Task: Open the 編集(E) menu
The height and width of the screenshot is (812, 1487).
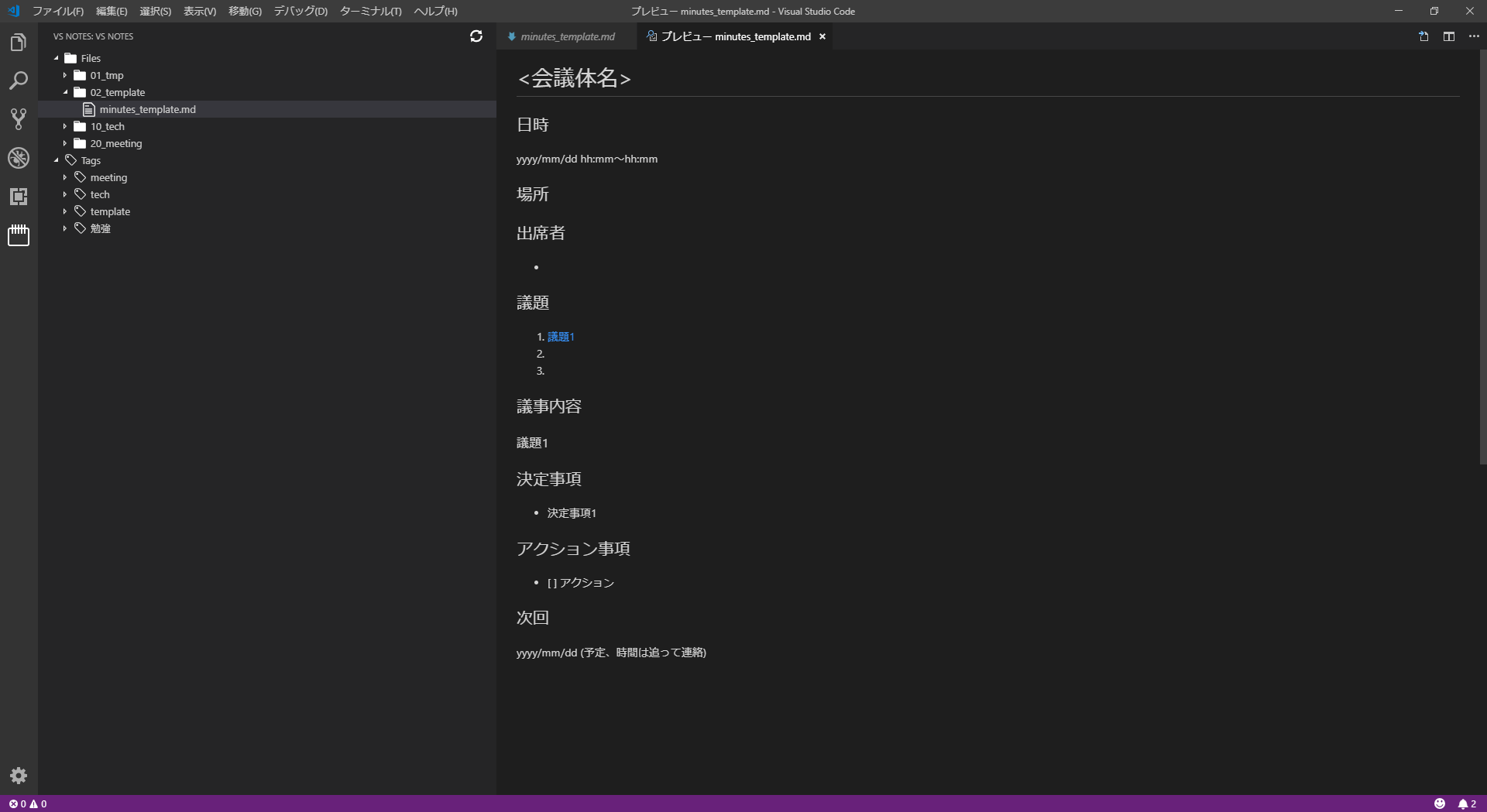Action: pos(112,11)
